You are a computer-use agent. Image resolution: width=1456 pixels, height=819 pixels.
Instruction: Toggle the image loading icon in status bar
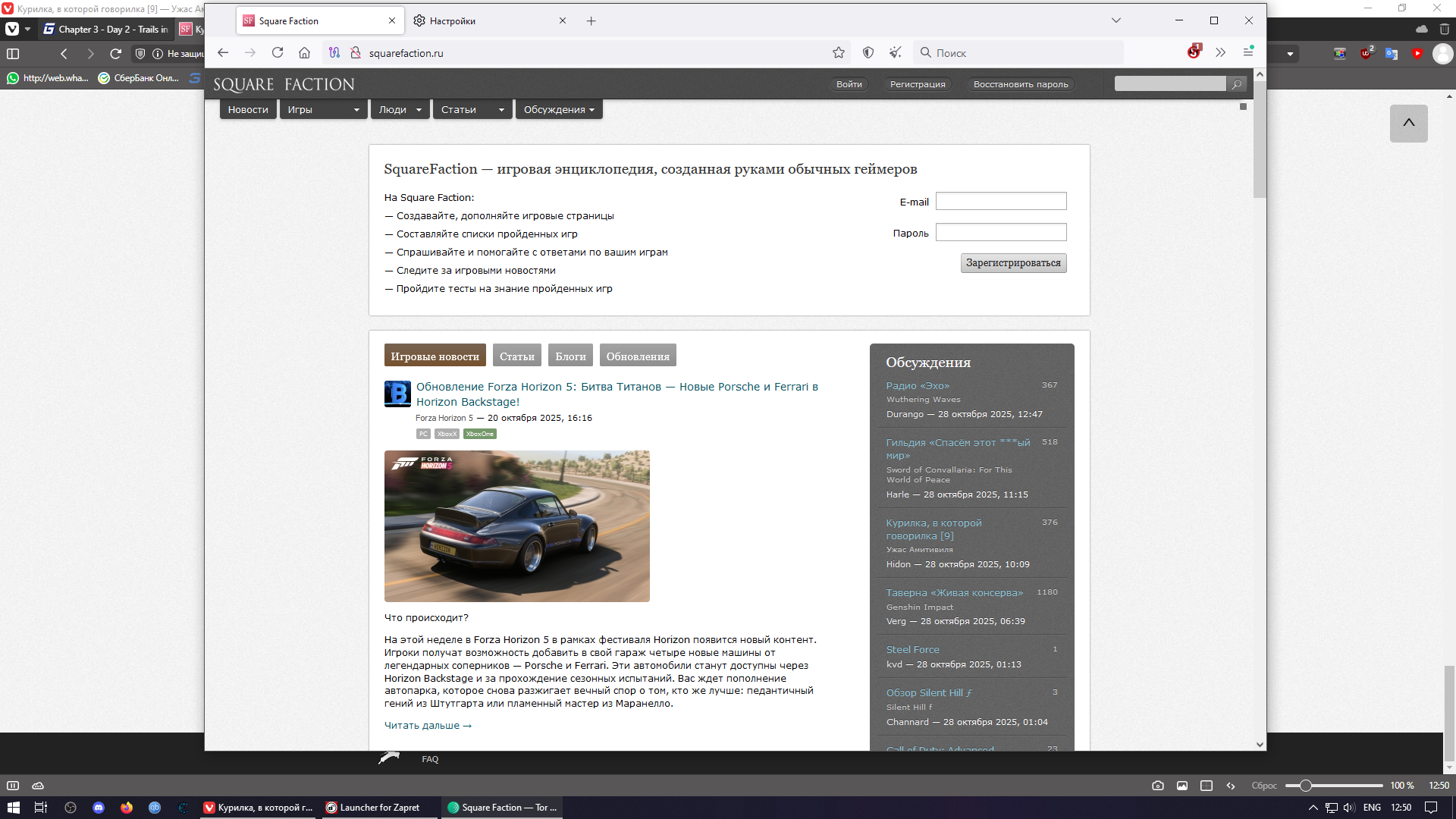[1182, 786]
